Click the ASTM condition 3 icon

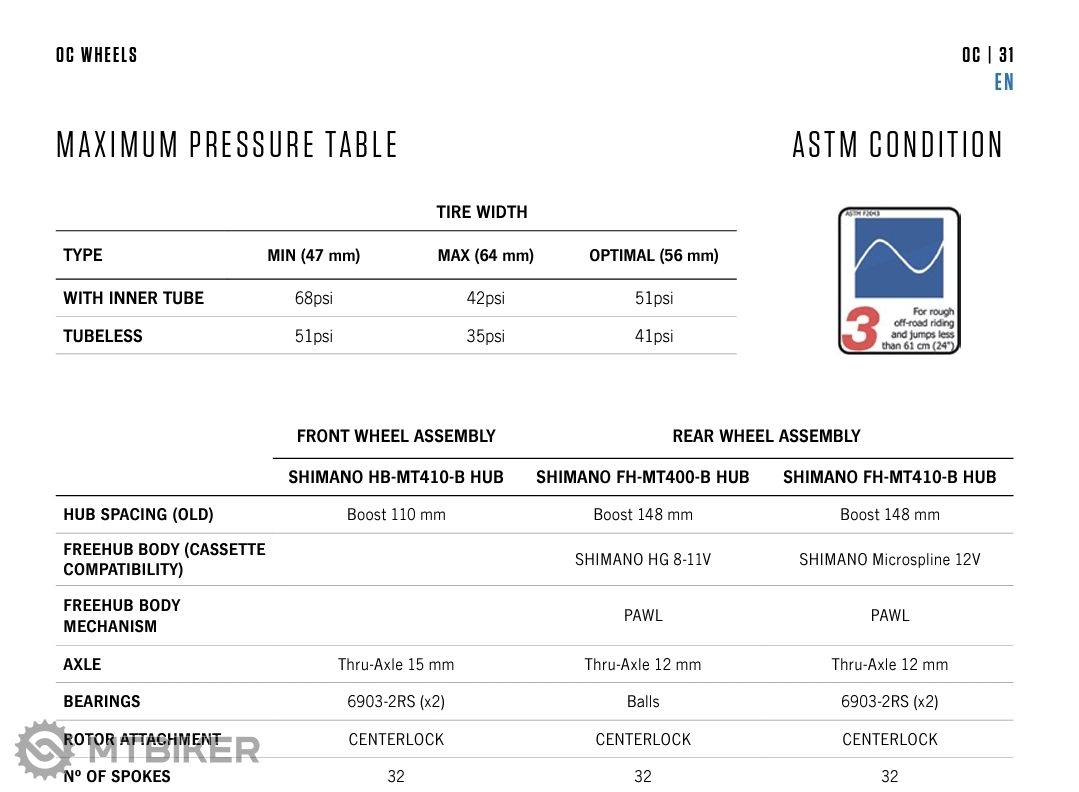(x=898, y=281)
